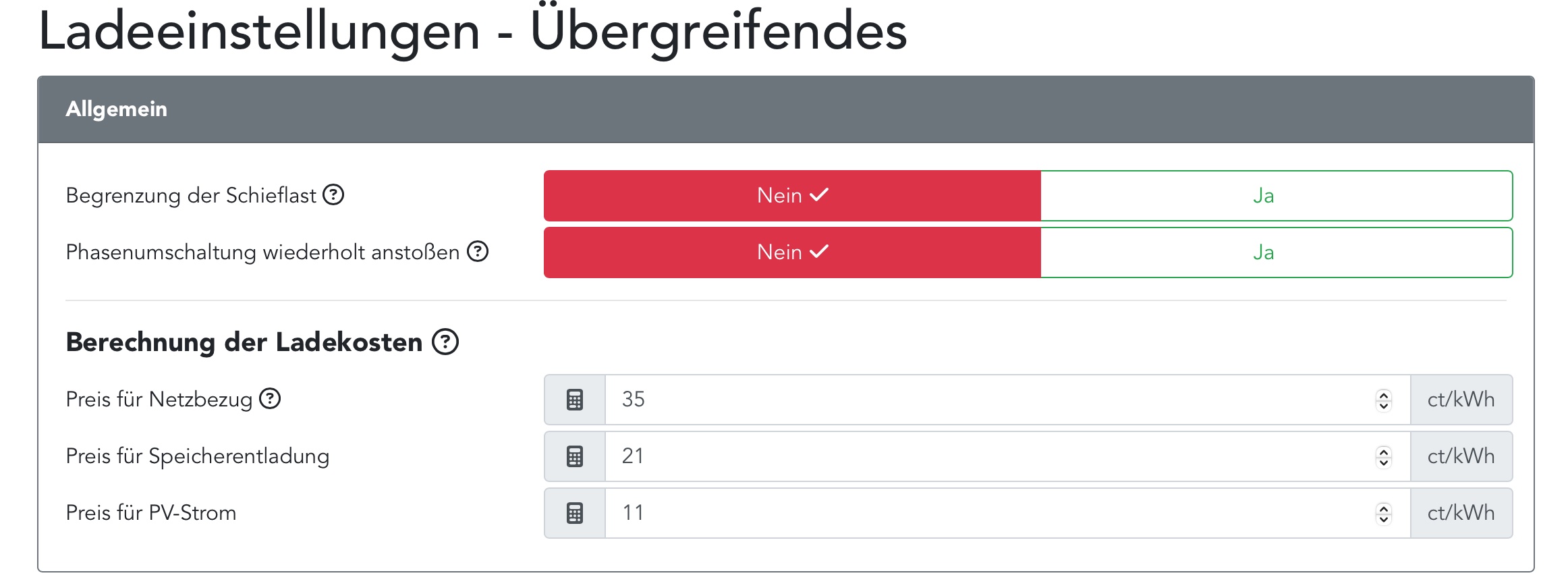The image size is (1568, 586).
Task: Open help icon beside Berechnung der Ladekosten
Action: tap(445, 342)
